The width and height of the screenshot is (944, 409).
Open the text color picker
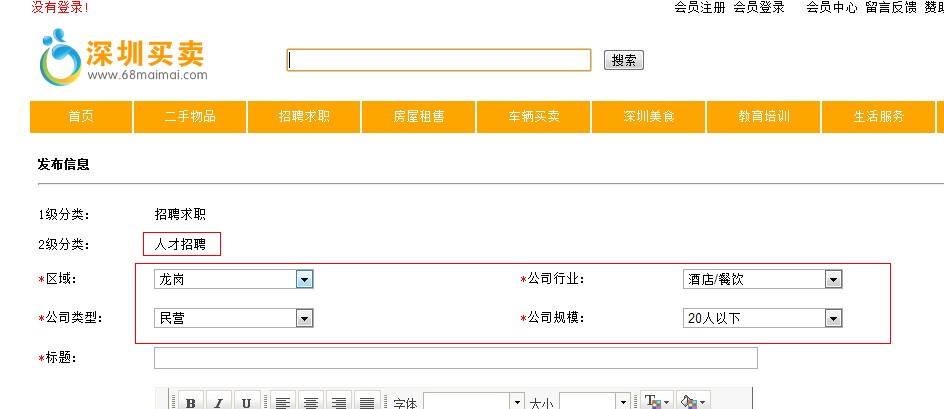click(656, 401)
